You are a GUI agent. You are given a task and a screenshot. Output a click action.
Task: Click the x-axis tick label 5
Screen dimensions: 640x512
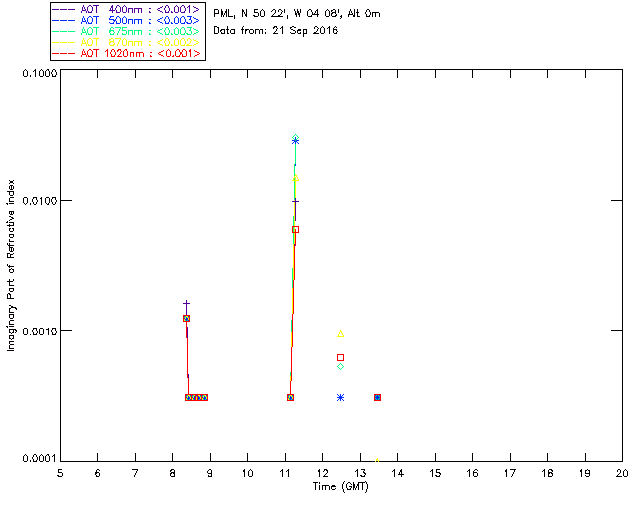60,473
